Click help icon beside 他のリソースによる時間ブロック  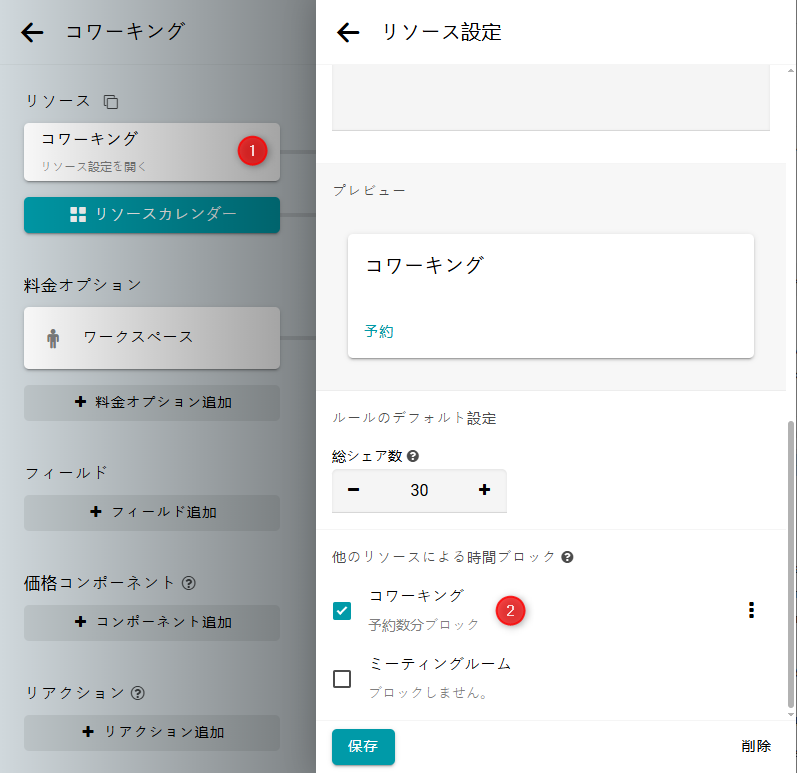(x=567, y=557)
